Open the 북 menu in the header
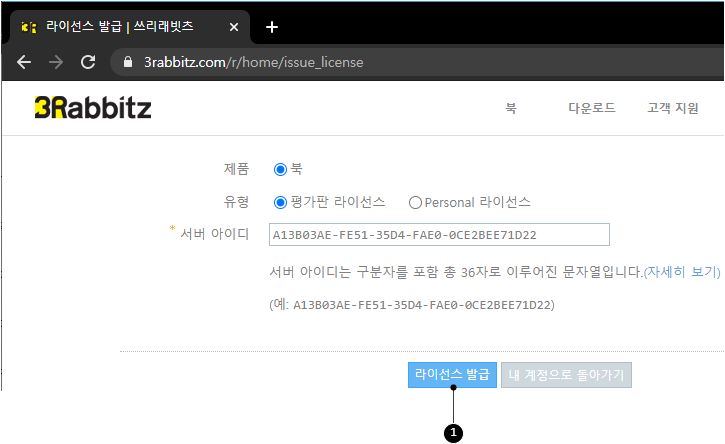The width and height of the screenshot is (725, 444). [511, 108]
